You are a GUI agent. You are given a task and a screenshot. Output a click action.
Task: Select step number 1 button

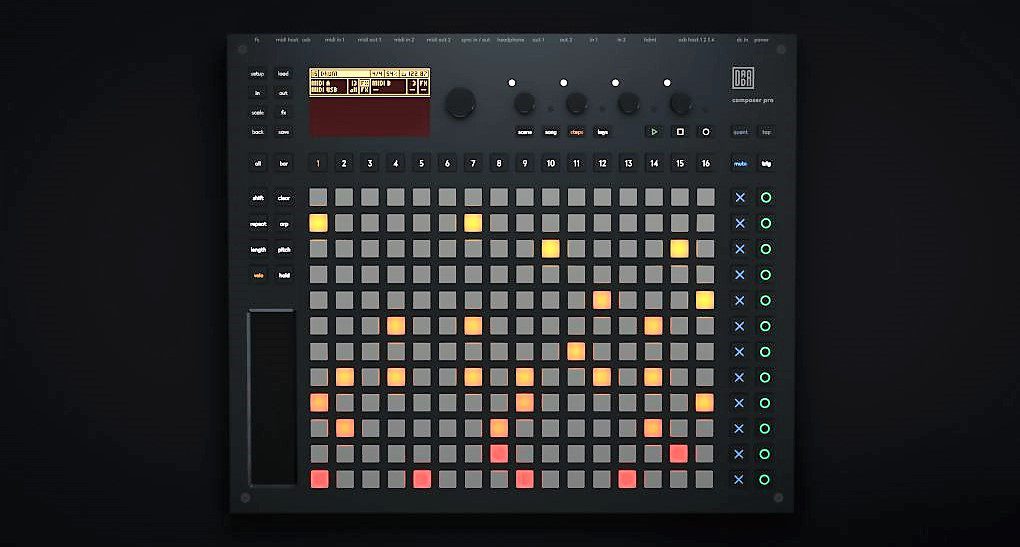pos(318,164)
